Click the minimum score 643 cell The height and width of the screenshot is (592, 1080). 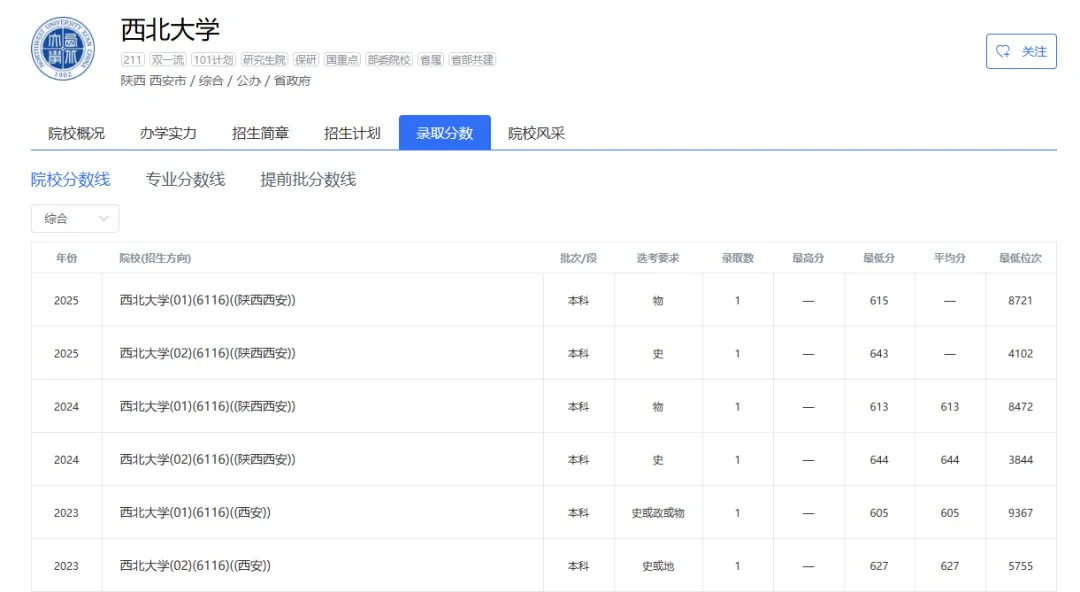point(879,354)
